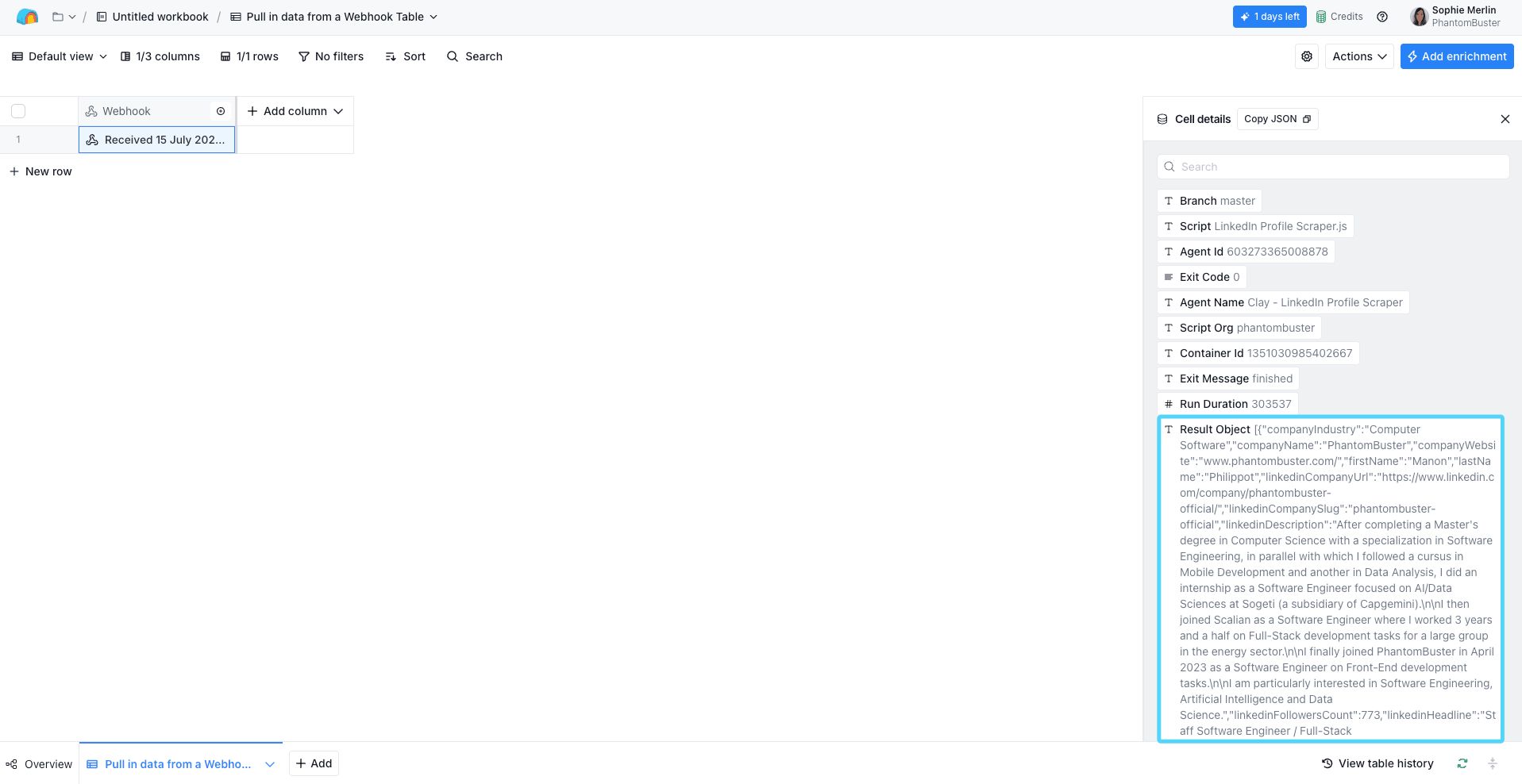
Task: Add a New row
Action: click(x=40, y=171)
